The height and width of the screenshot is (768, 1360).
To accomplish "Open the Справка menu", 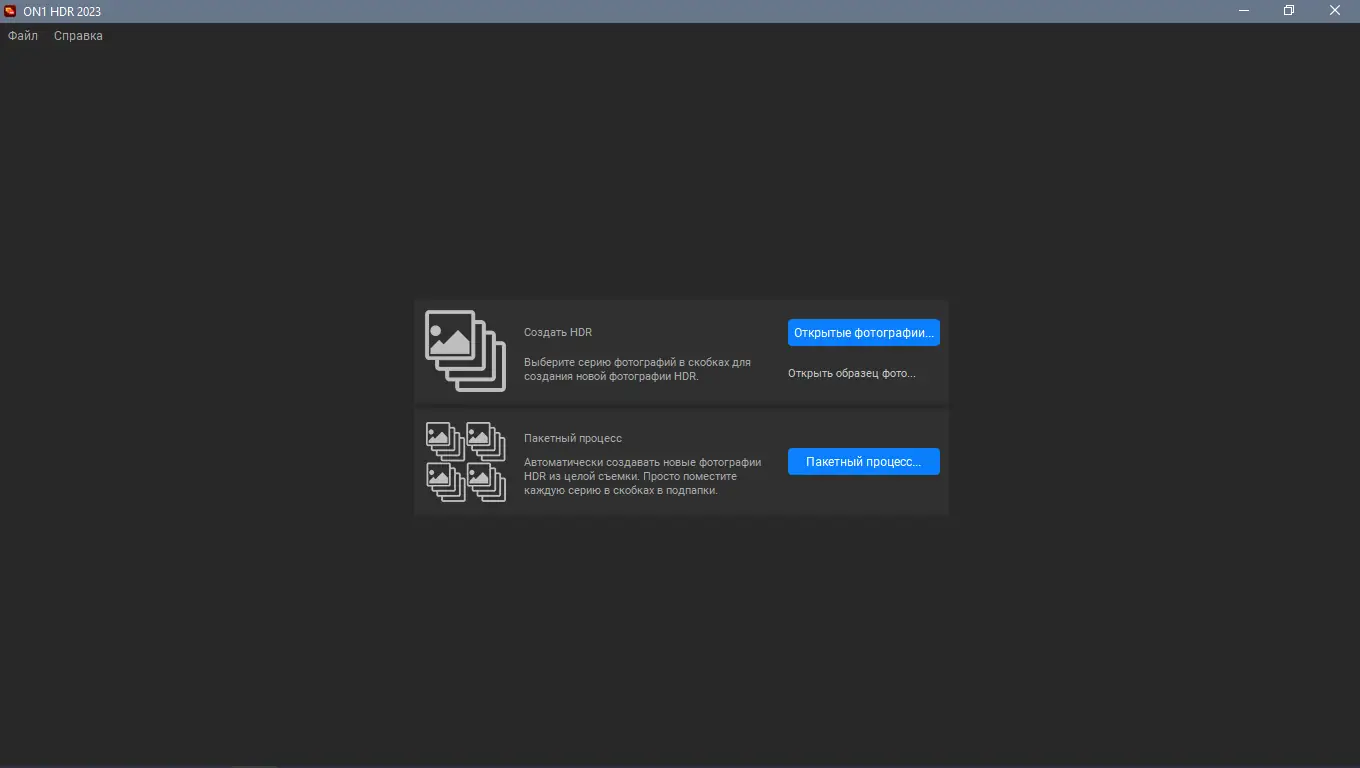I will (78, 36).
